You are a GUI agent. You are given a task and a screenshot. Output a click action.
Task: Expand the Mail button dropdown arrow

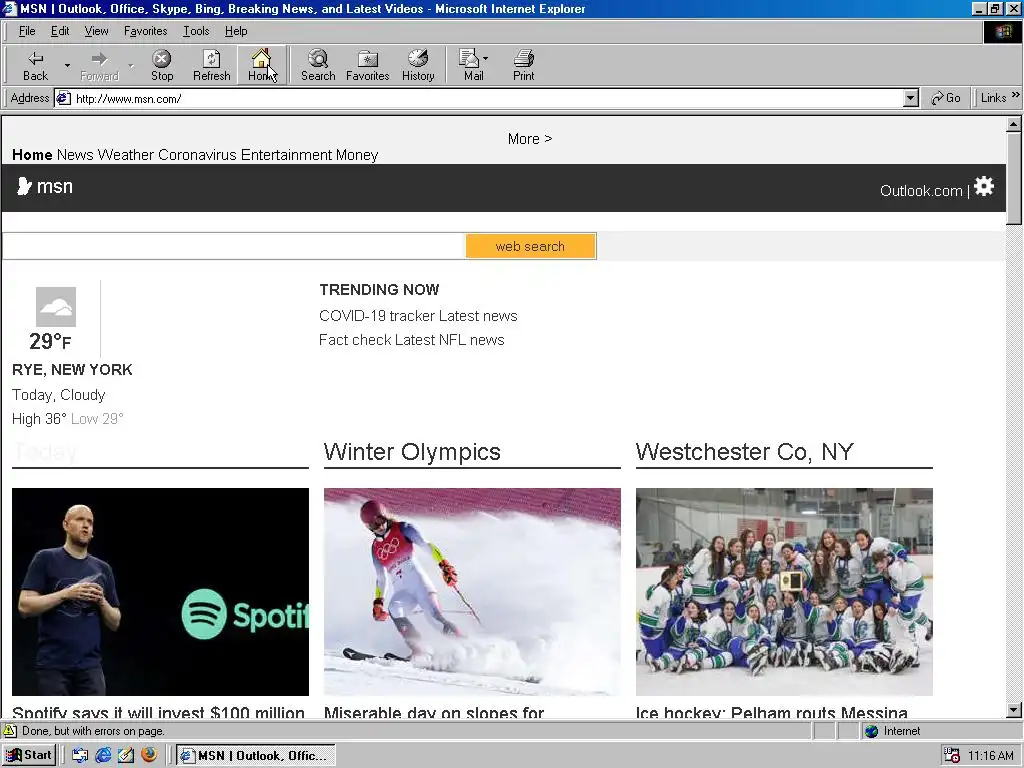click(486, 59)
